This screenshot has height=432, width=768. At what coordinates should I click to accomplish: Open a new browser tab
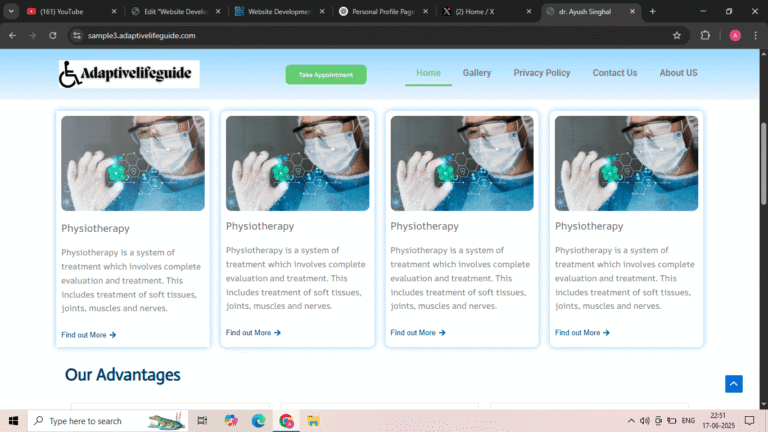pos(653,11)
